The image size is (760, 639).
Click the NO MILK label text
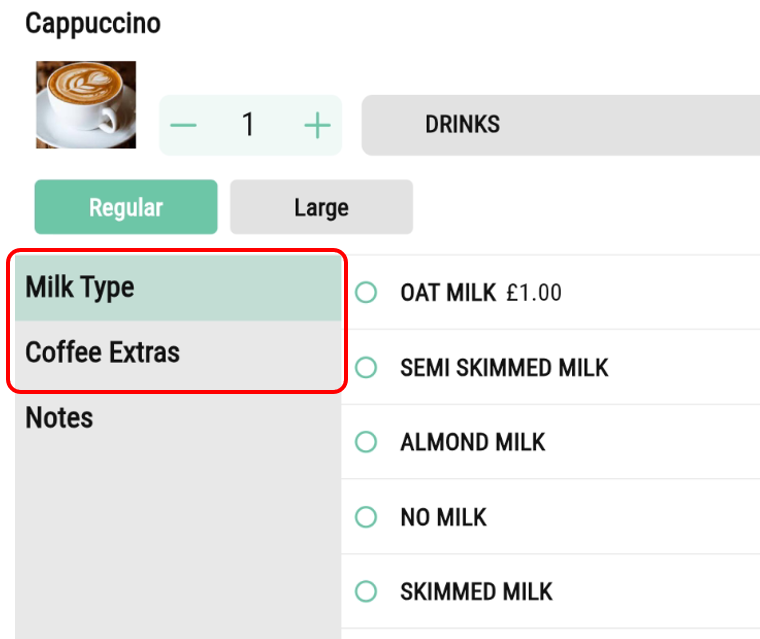point(443,517)
